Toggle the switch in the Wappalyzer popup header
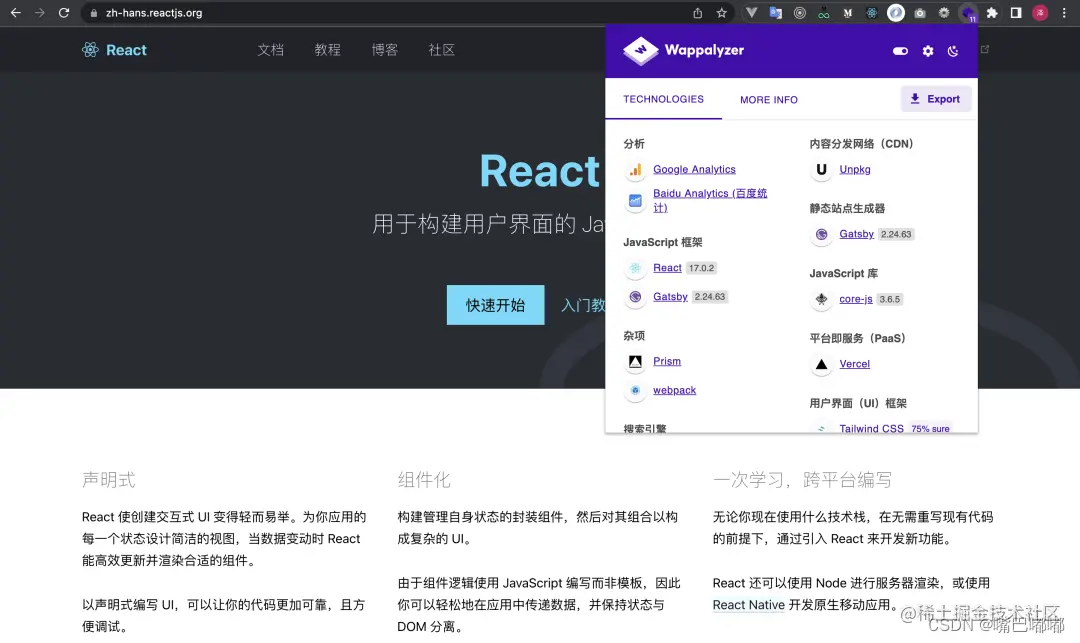 point(899,50)
